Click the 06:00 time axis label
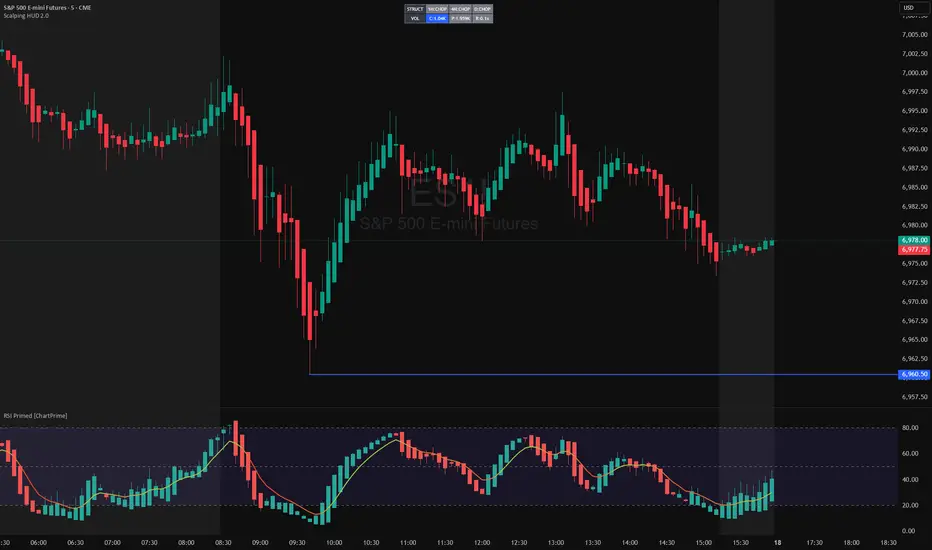 (39, 542)
